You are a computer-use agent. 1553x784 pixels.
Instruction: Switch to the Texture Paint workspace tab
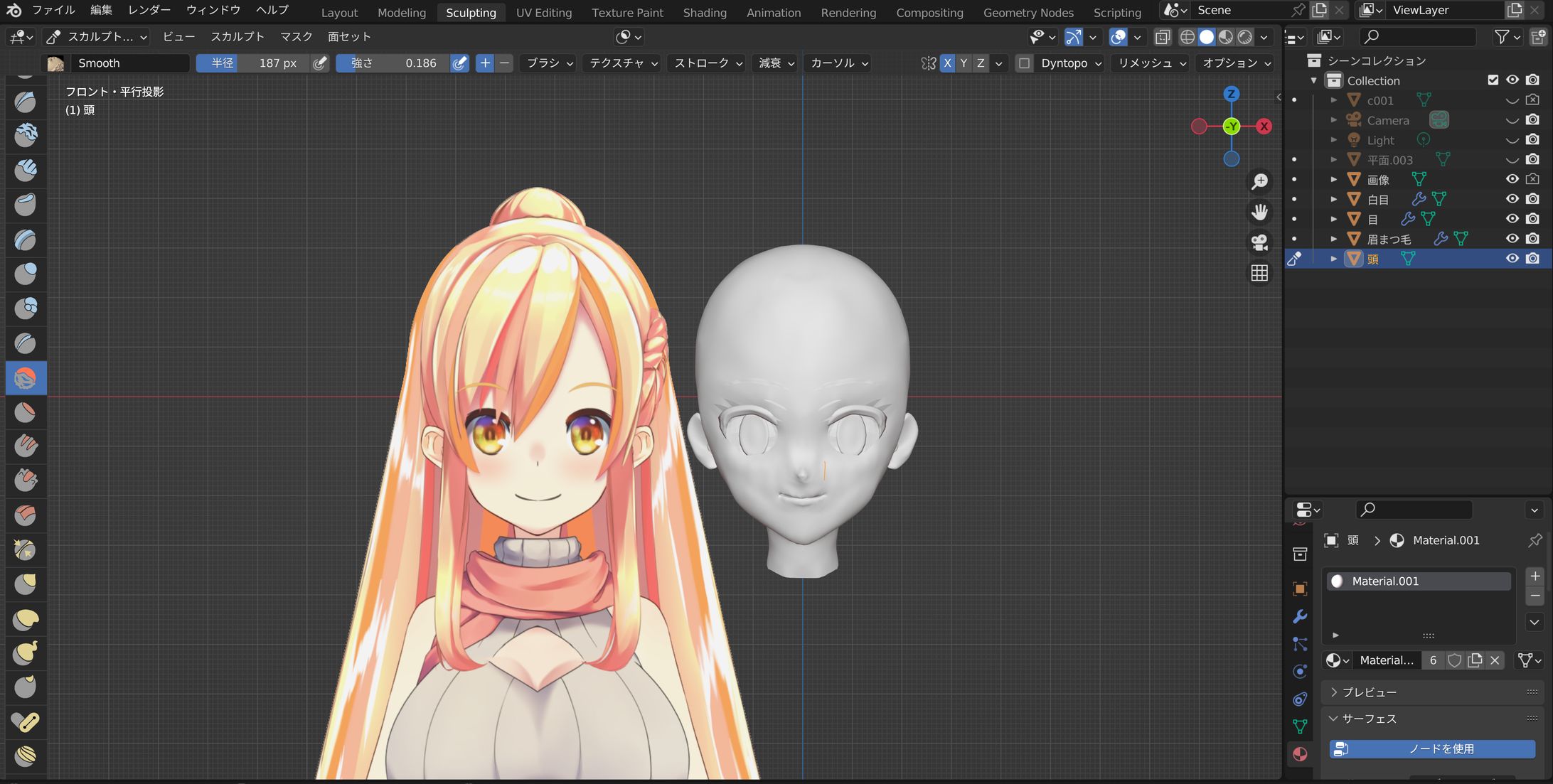click(x=627, y=13)
